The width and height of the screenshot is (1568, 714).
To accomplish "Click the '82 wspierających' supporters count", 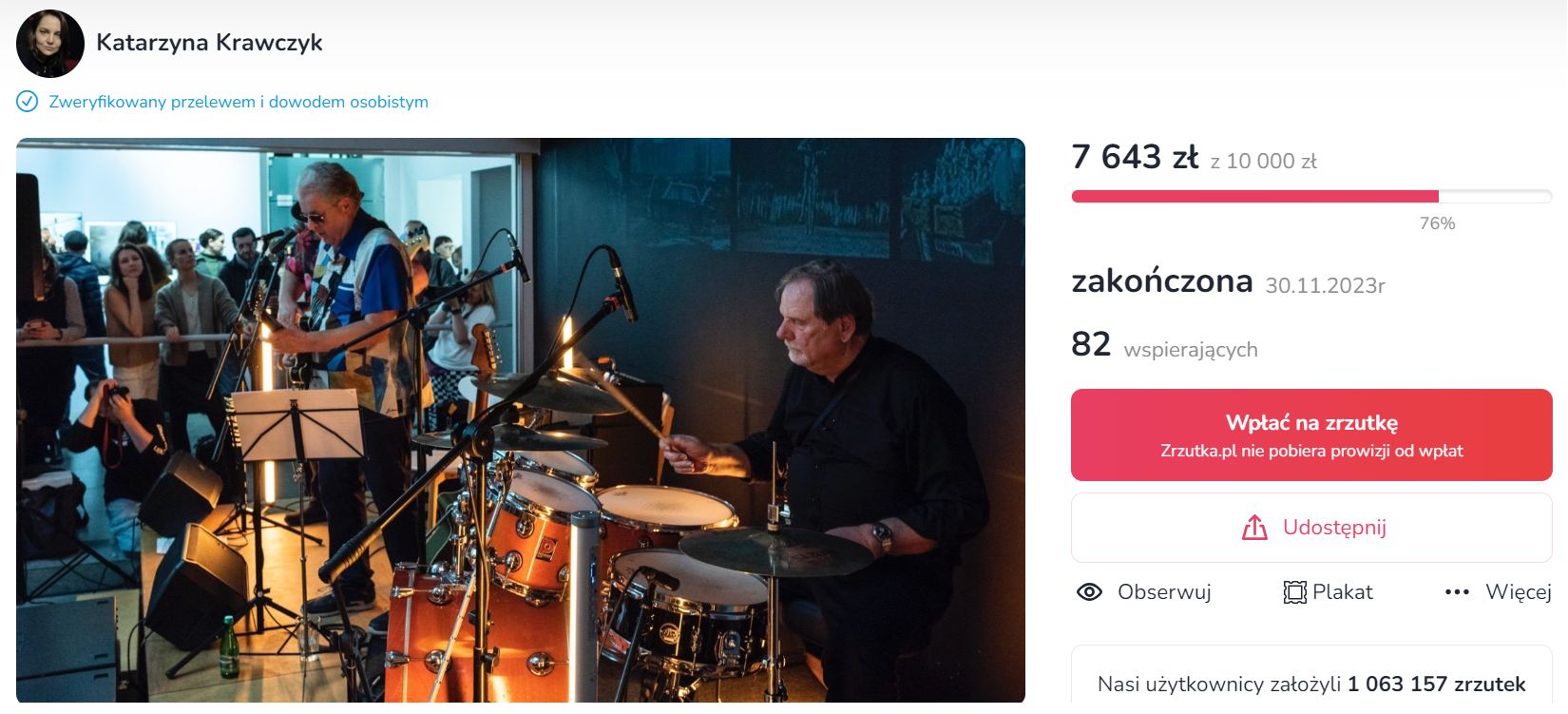I will coord(1164,345).
